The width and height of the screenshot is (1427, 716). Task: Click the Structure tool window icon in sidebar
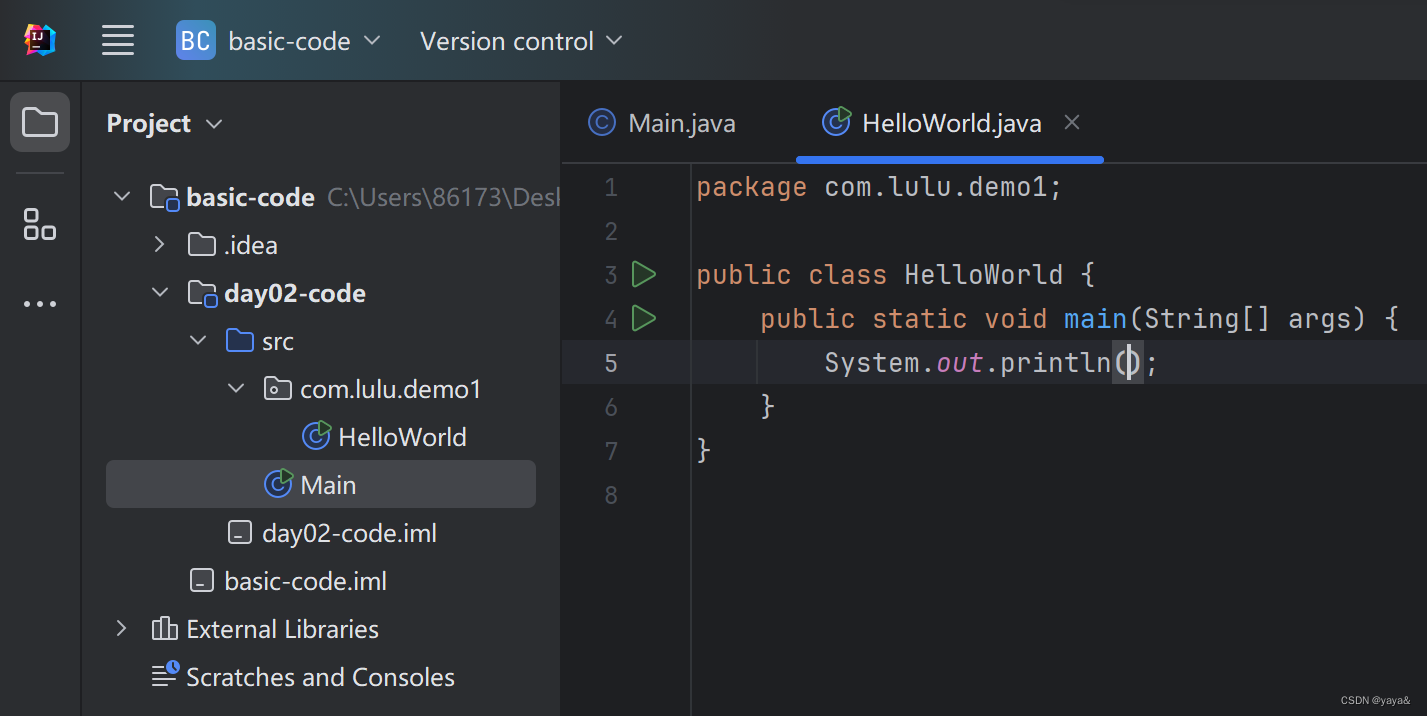click(39, 225)
